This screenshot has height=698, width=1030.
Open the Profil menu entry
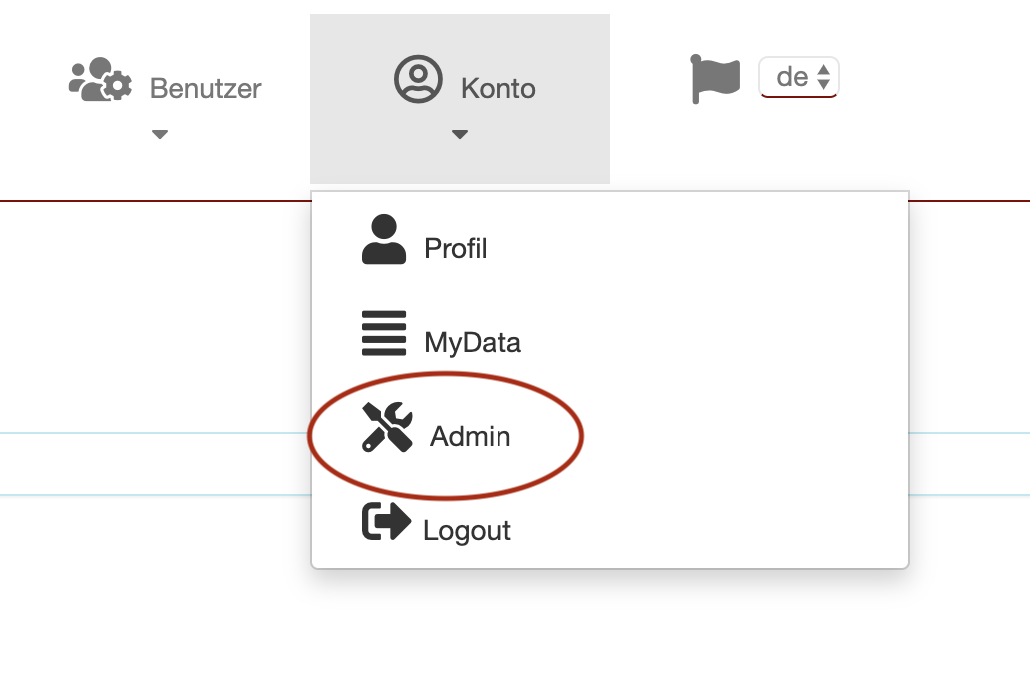pyautogui.click(x=455, y=248)
